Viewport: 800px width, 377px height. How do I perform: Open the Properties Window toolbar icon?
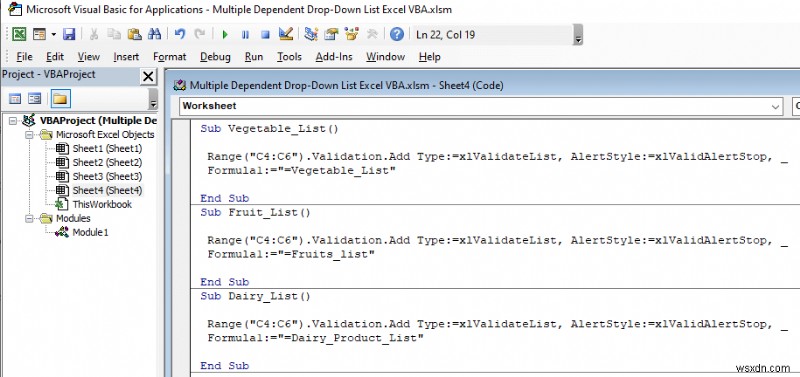click(332, 35)
